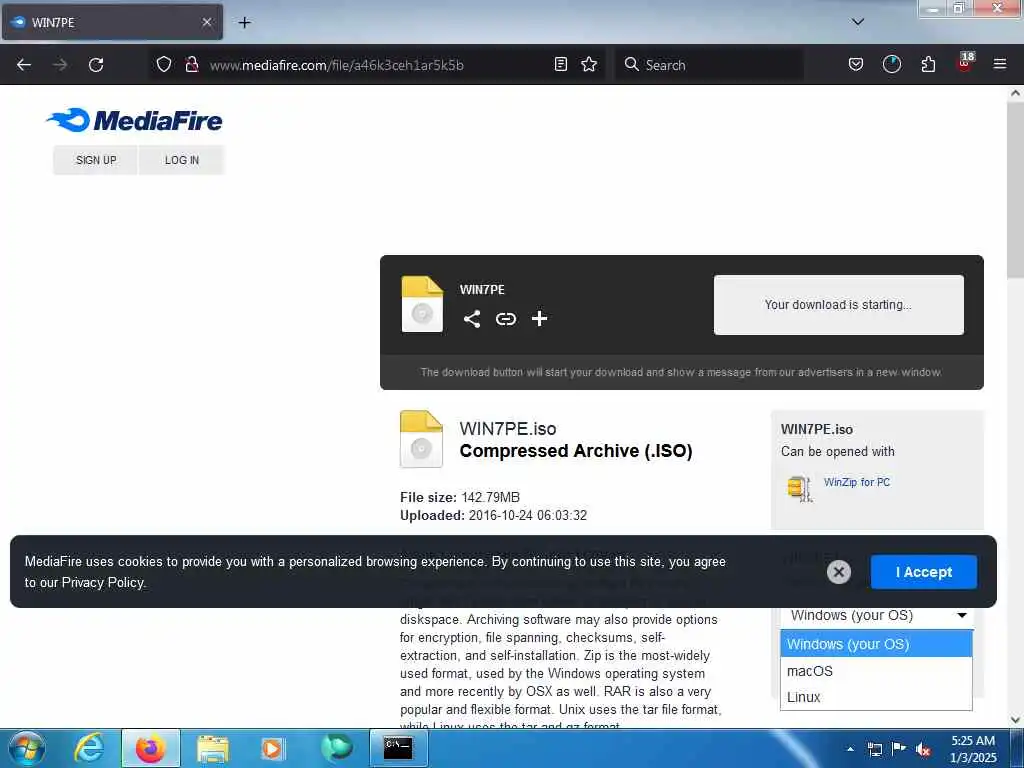The width and height of the screenshot is (1024, 768).
Task: Reload the MediaFire page
Action: click(96, 65)
